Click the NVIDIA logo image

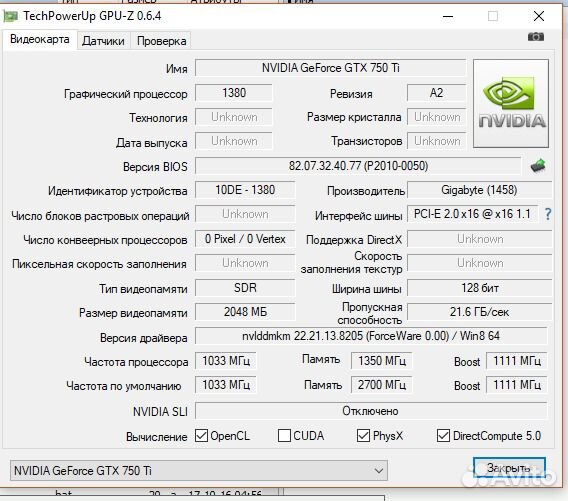(x=511, y=103)
